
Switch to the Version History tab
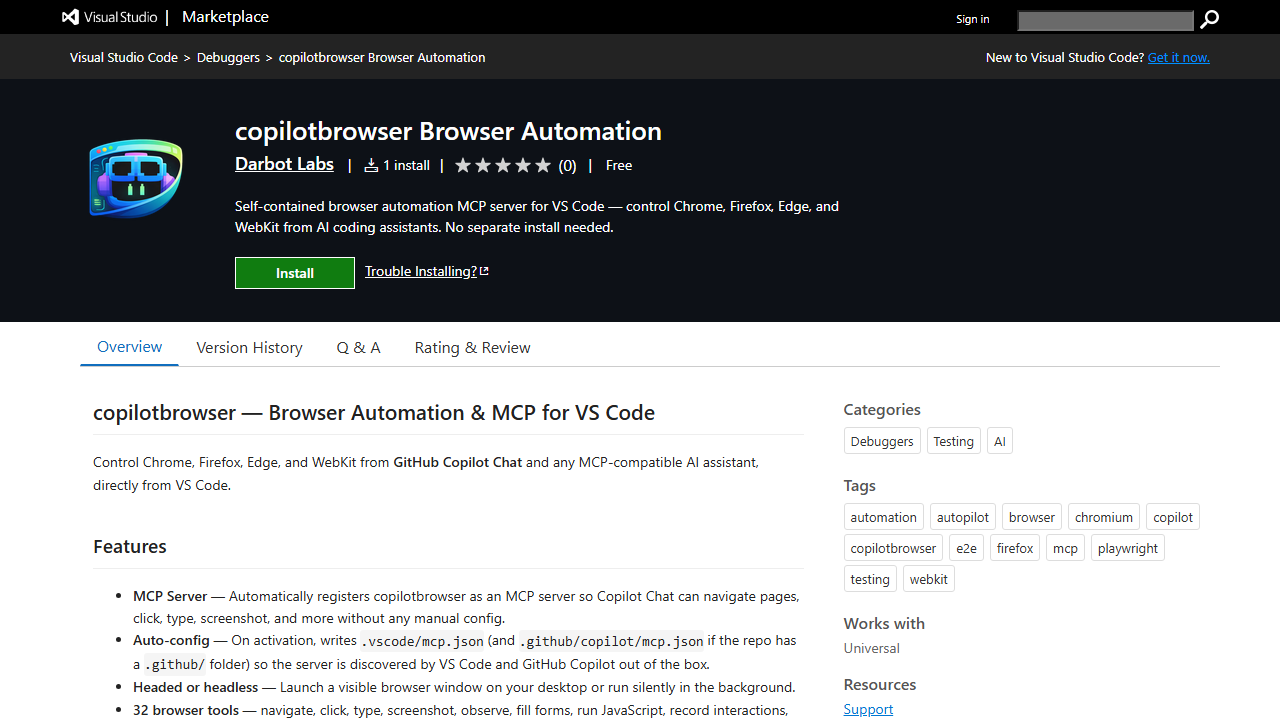(249, 348)
